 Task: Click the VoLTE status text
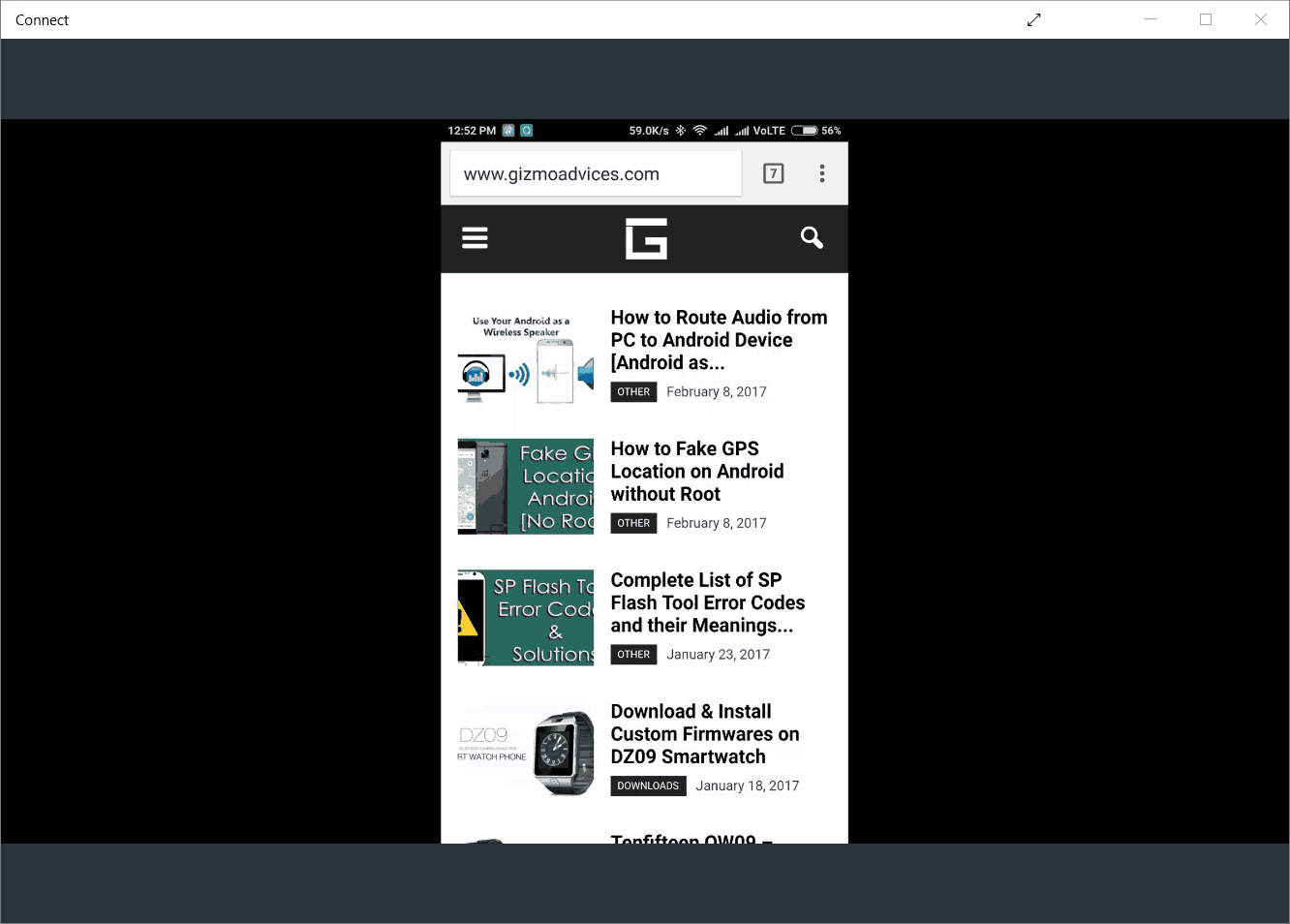click(x=769, y=131)
